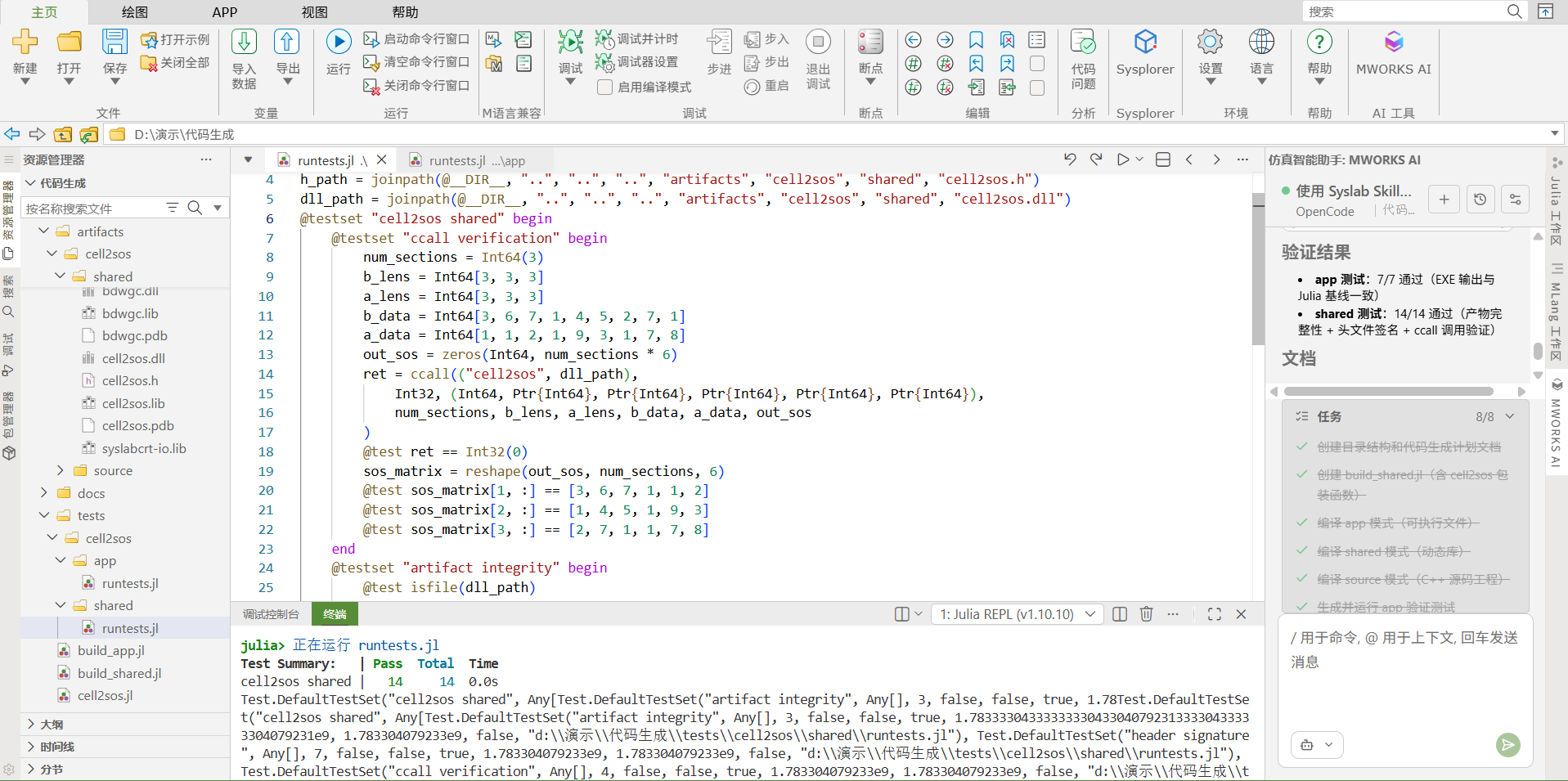1568x781 pixels.
Task: Click the 断点 (Breakpoint) icon
Action: [870, 41]
